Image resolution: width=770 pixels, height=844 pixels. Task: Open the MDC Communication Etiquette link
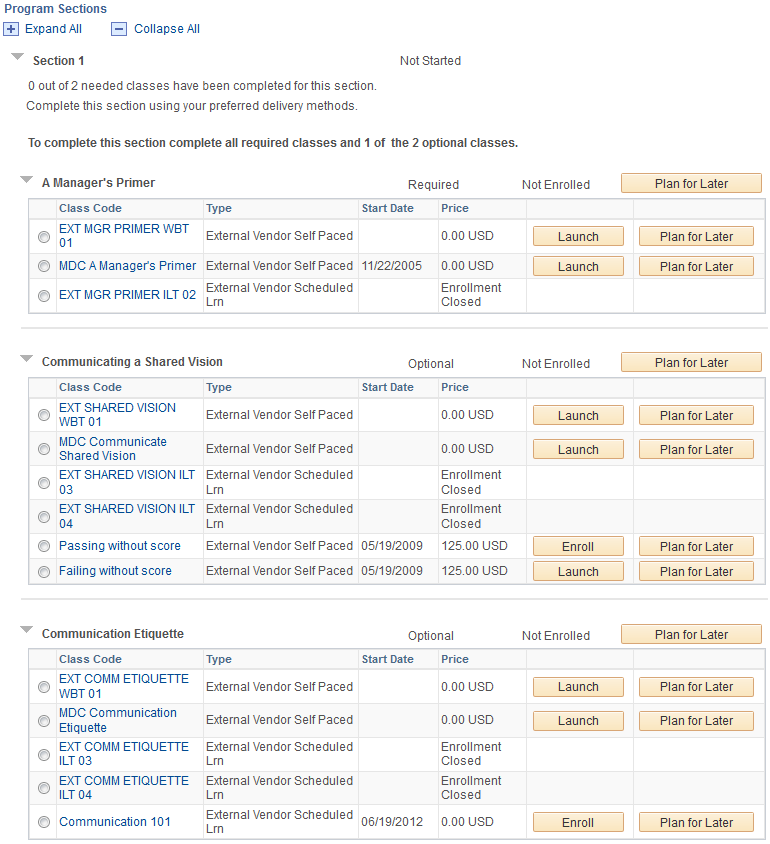pyautogui.click(x=118, y=720)
